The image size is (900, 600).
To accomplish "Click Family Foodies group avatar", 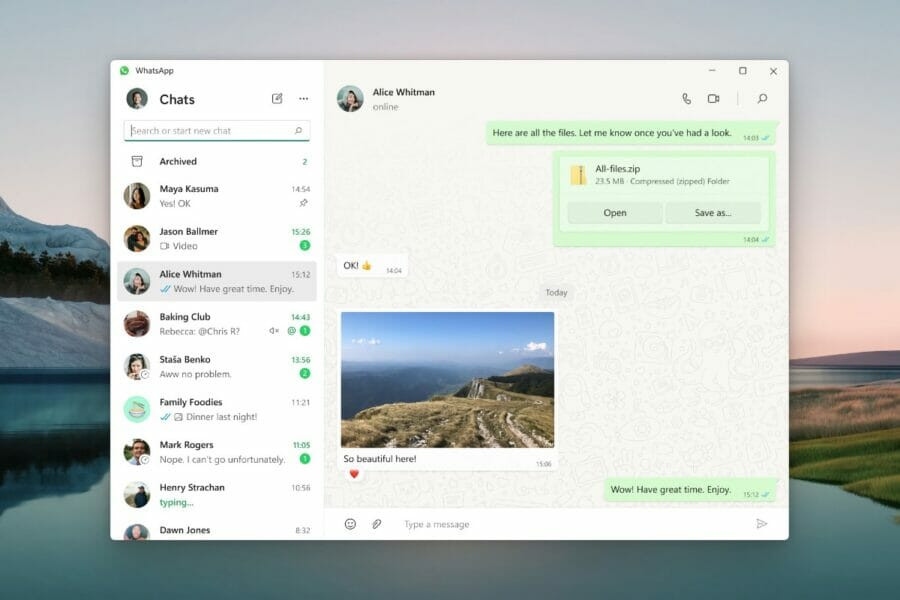I will (137, 409).
